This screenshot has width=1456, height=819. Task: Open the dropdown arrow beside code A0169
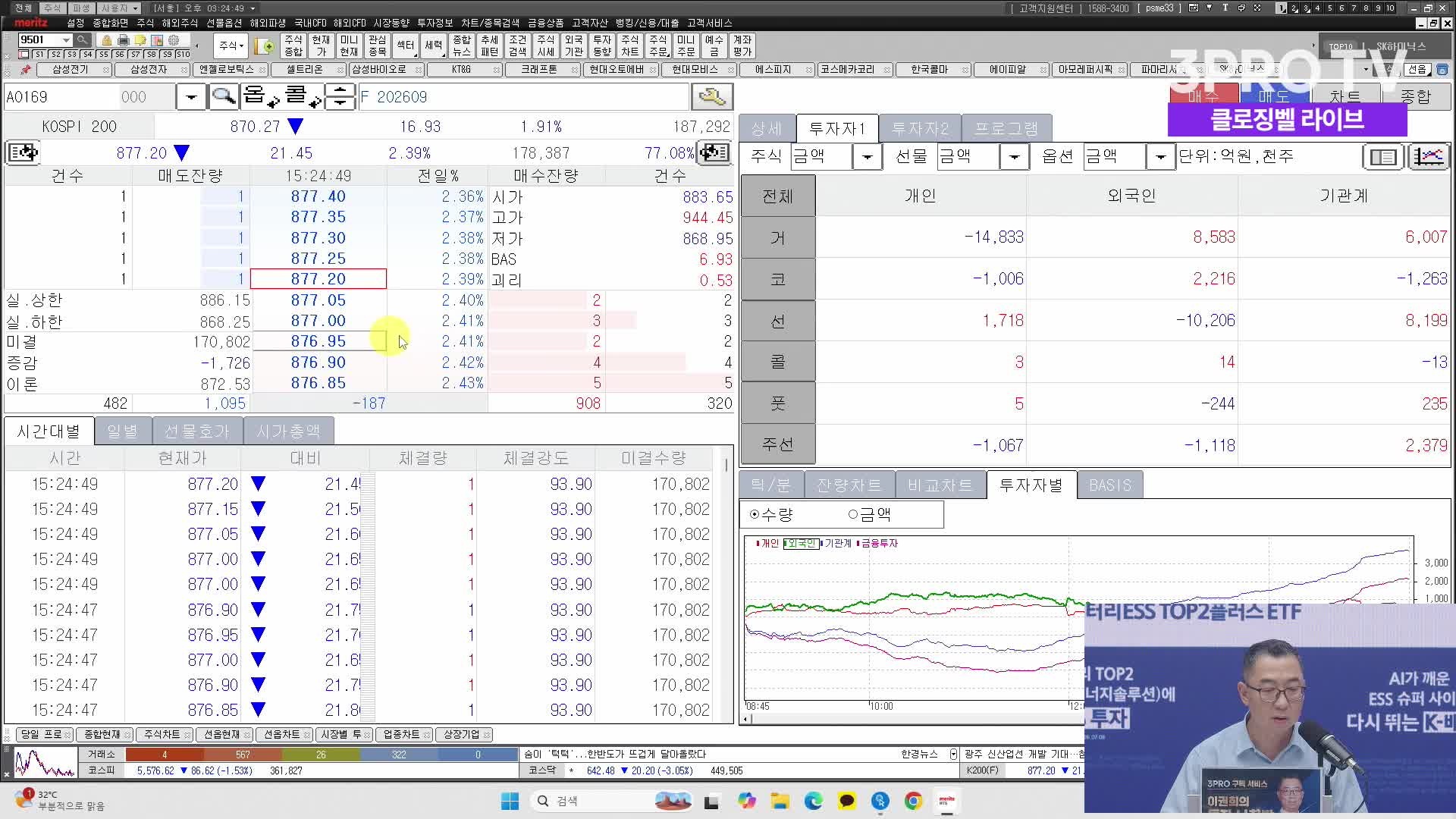point(191,97)
